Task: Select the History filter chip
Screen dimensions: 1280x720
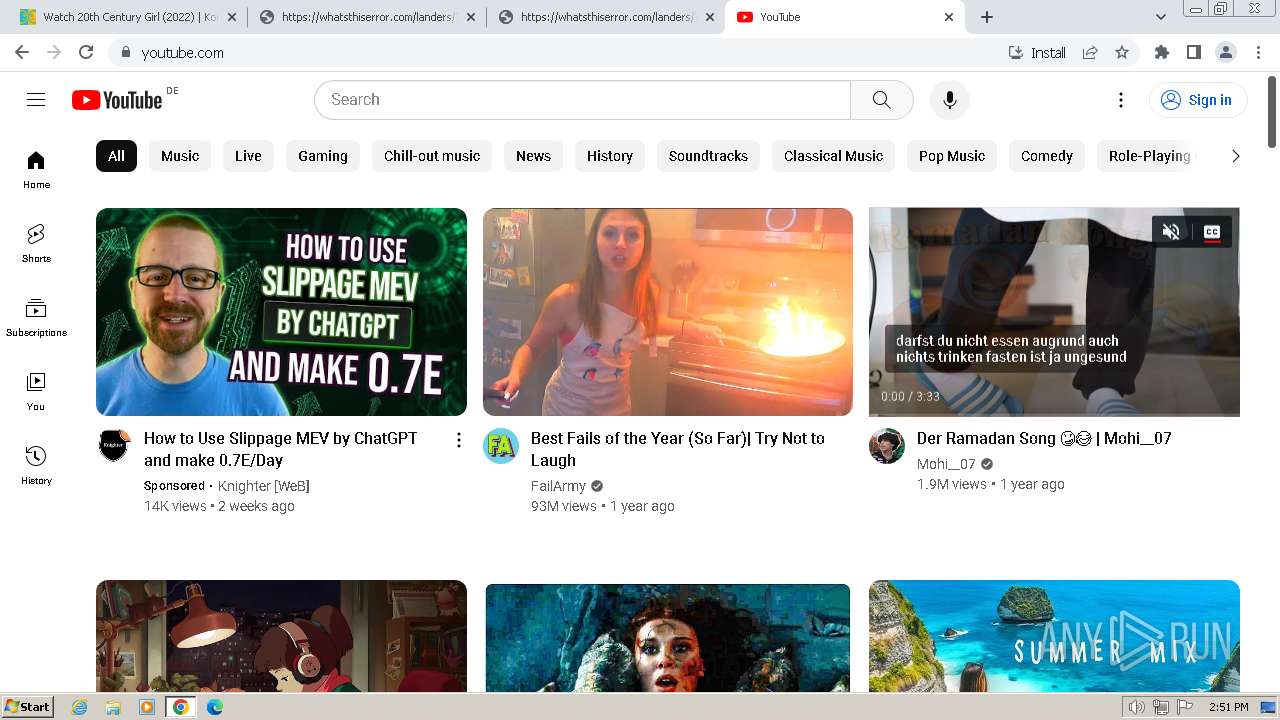Action: pos(610,156)
